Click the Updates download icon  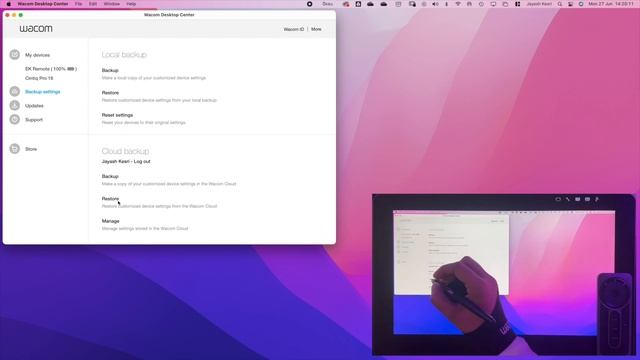[15, 105]
